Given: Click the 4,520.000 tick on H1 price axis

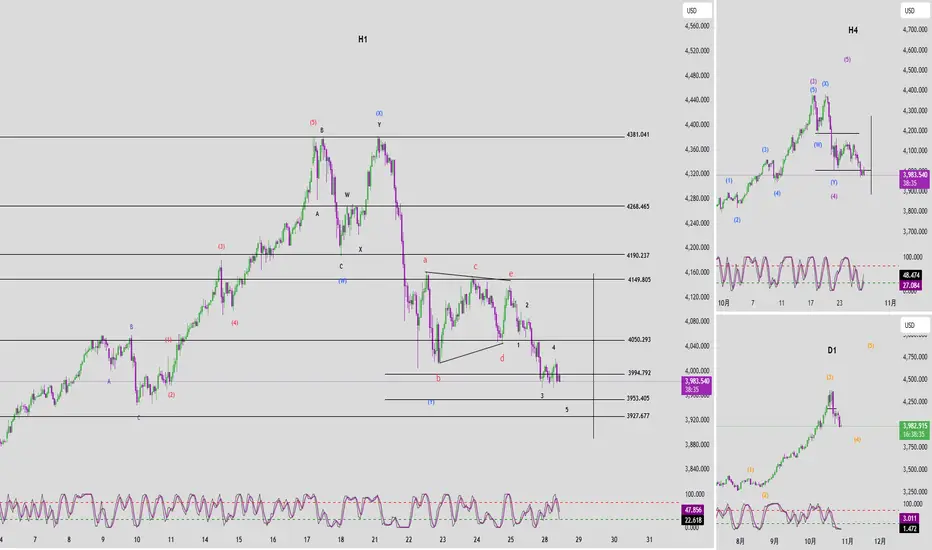Looking at the screenshot, I should (x=697, y=51).
